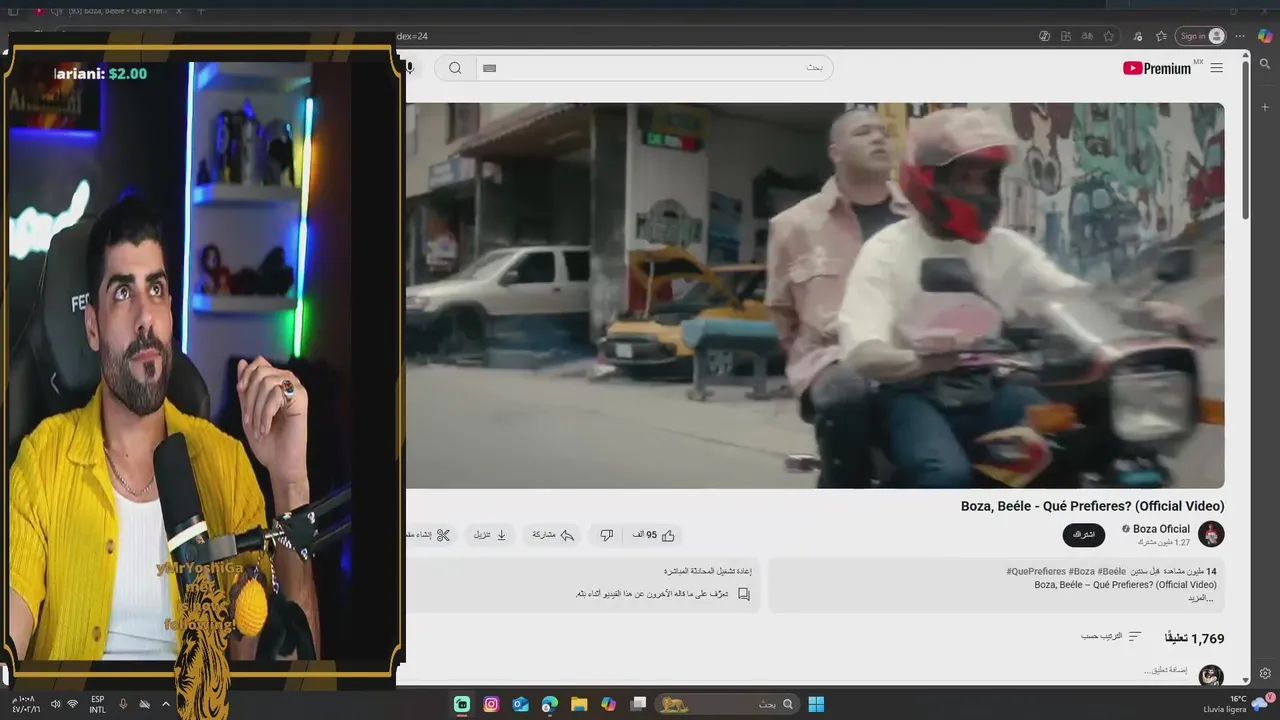This screenshot has height=720, width=1280.
Task: Open Microsoft Copilot from the taskbar
Action: pos(608,704)
